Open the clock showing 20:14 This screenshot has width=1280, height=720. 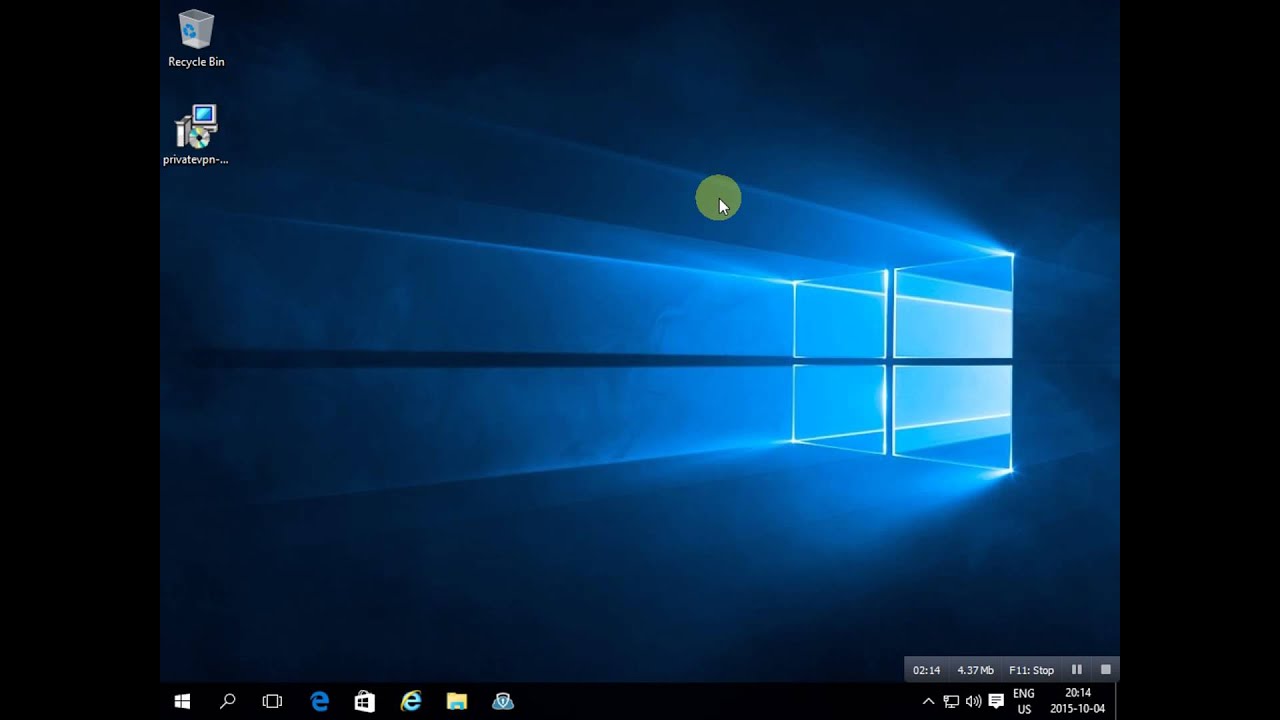[x=1078, y=701]
